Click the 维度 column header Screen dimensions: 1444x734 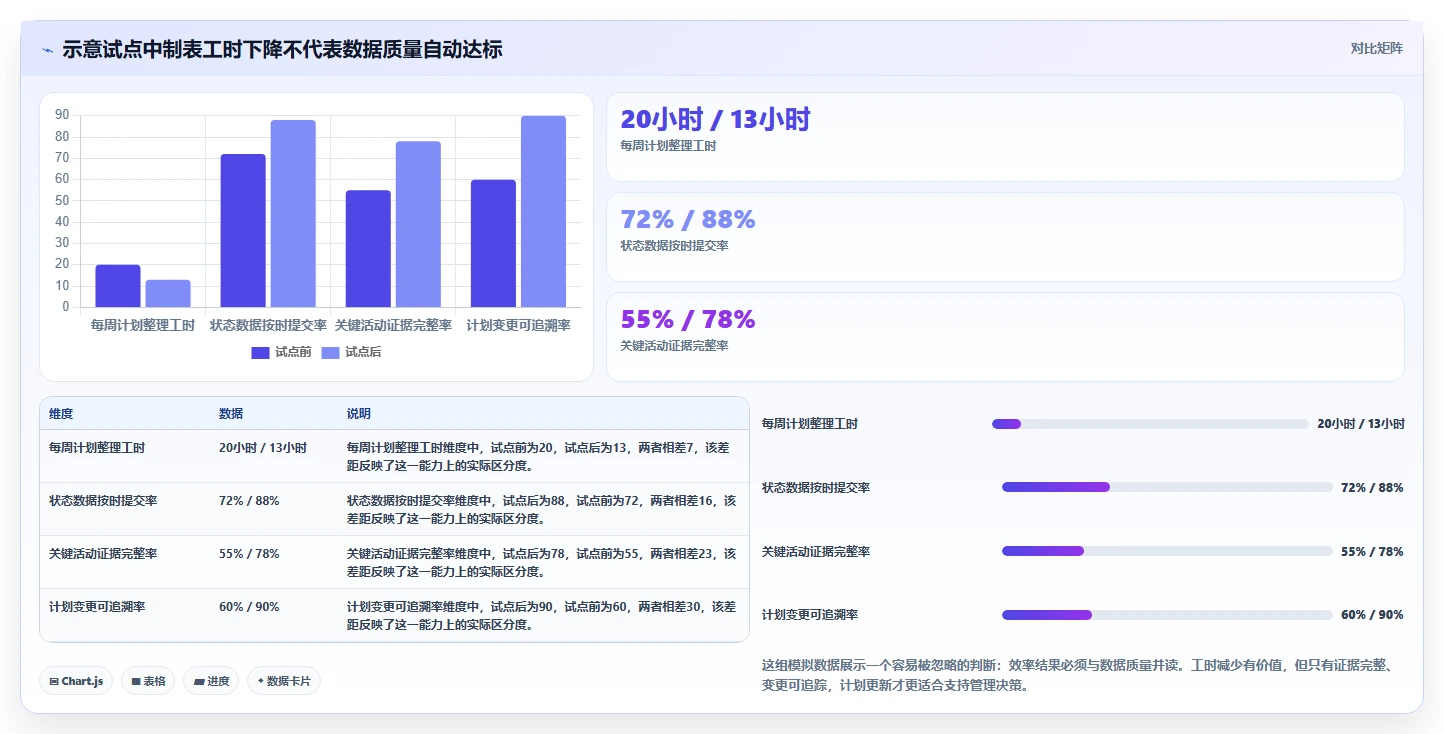[61, 414]
